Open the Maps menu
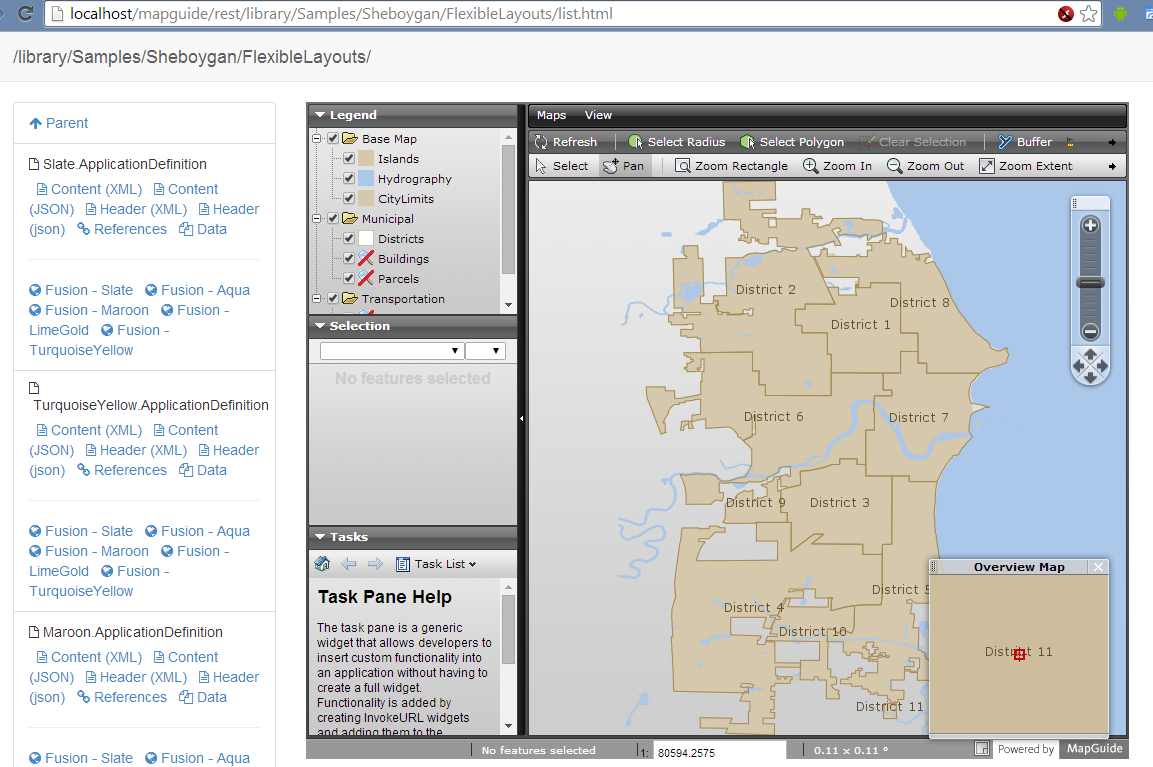This screenshot has height=767, width=1153. 551,115
